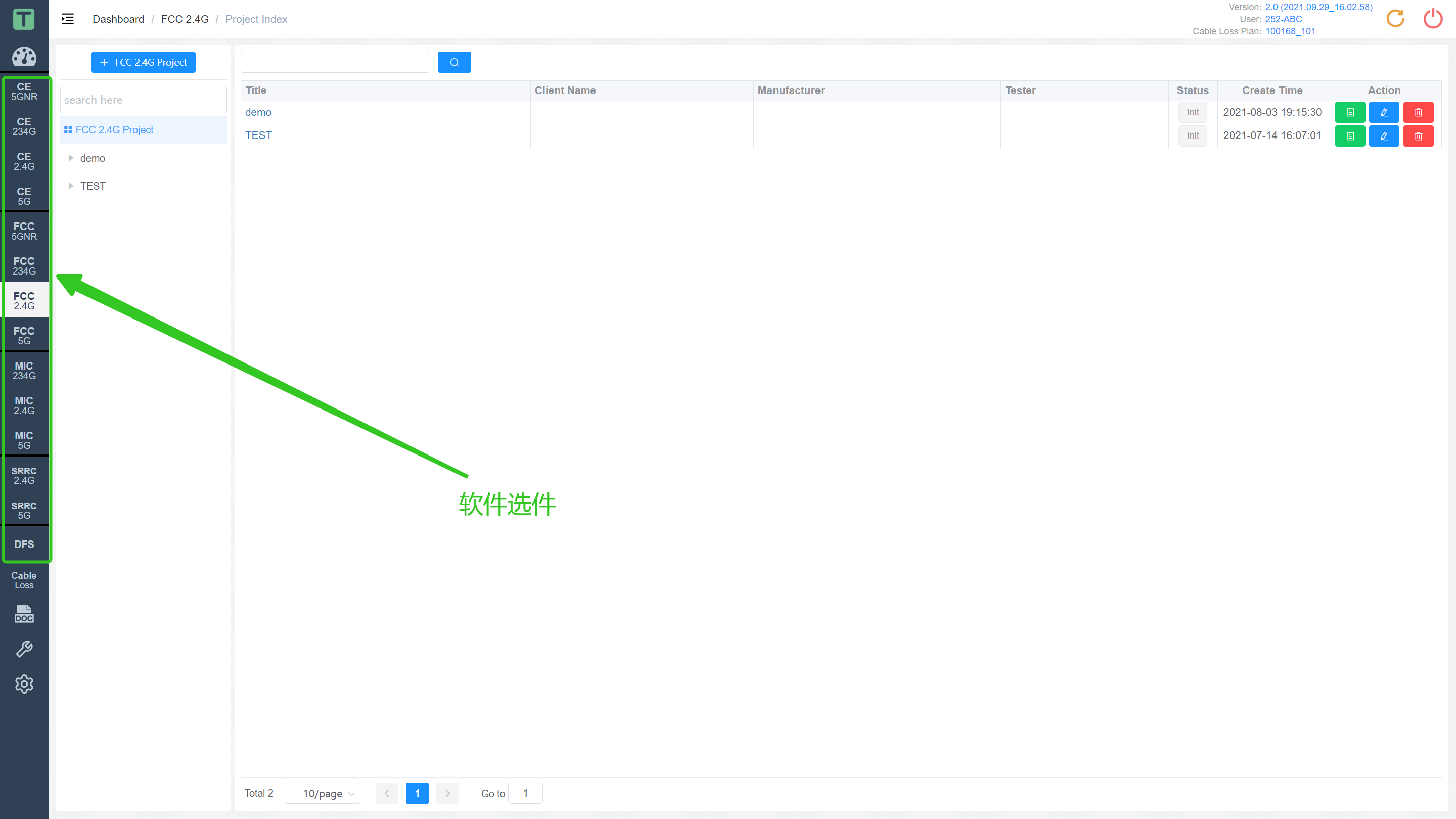Screen dimensions: 1456x819
Task: Click the FCC 2.4G Project link
Action: [115, 130]
